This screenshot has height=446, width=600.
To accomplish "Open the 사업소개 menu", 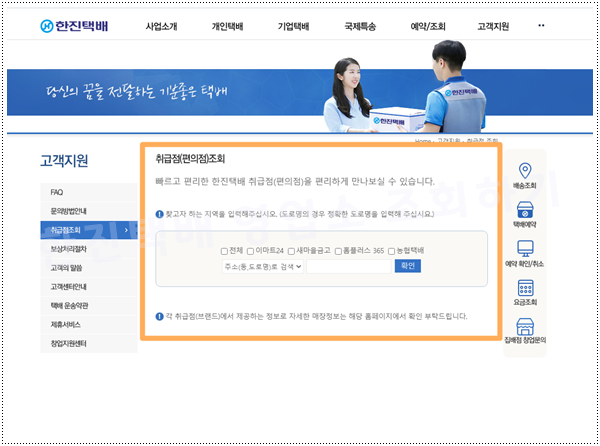I will click(x=161, y=26).
